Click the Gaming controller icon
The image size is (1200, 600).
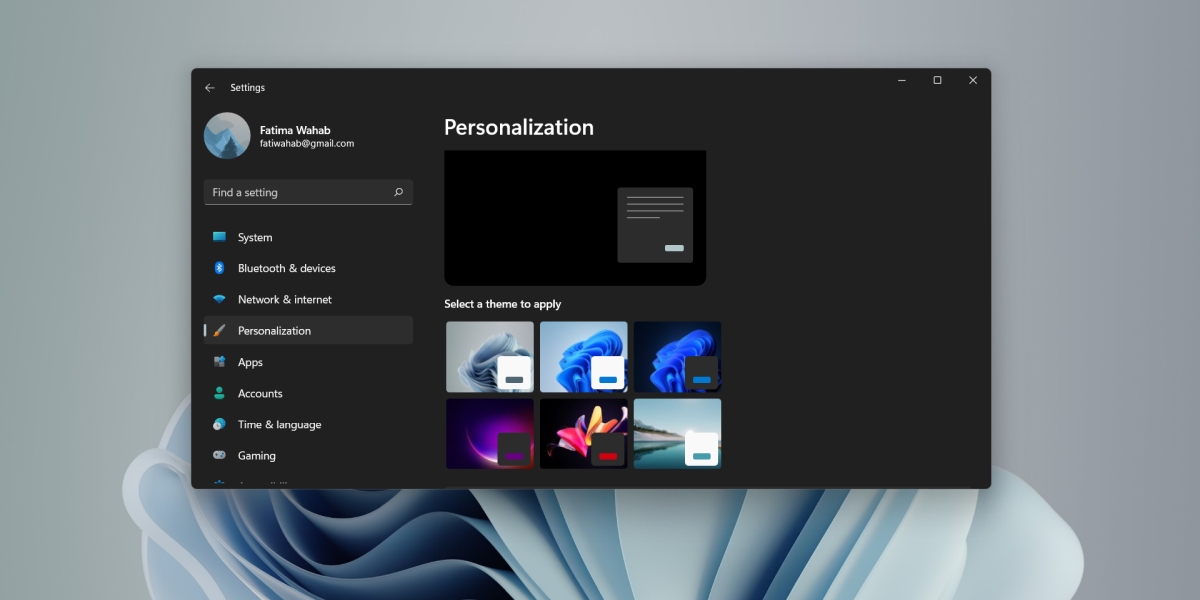coord(219,455)
